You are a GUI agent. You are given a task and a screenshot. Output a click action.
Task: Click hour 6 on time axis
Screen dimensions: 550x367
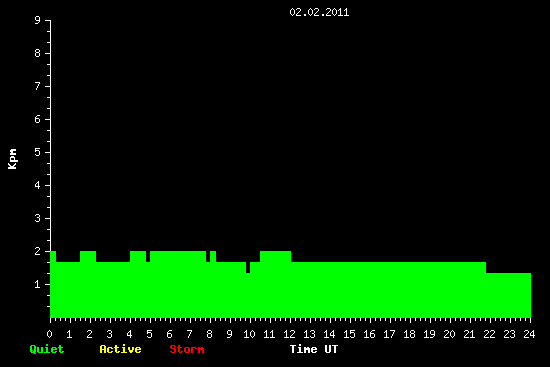click(169, 334)
